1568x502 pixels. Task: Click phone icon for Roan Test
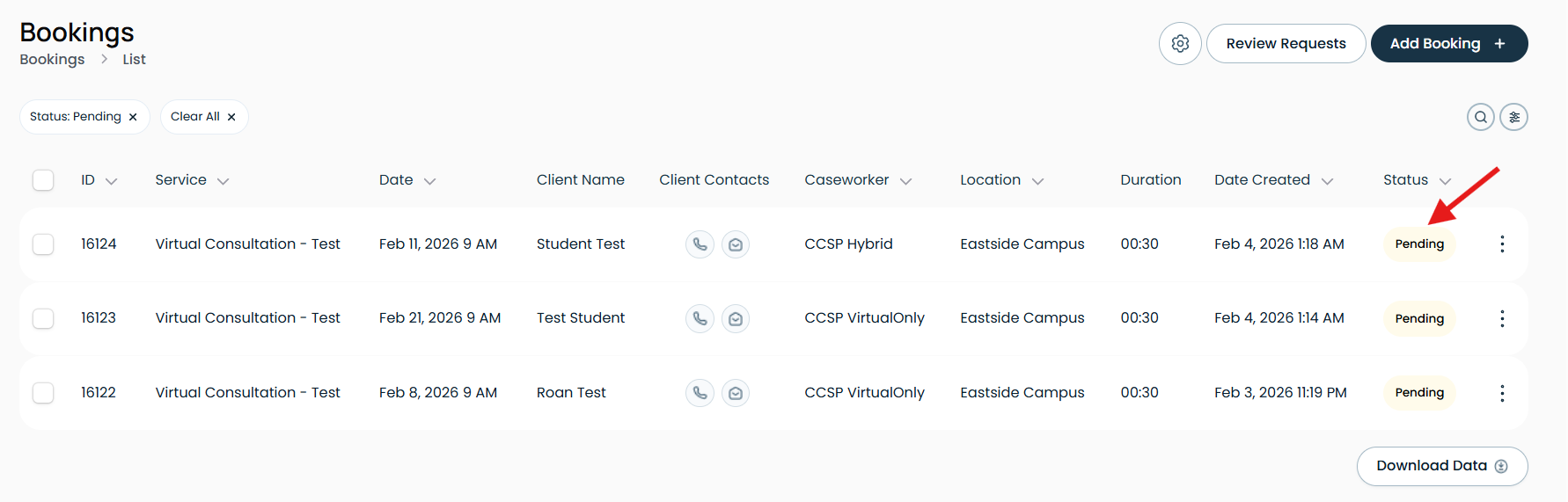[700, 393]
